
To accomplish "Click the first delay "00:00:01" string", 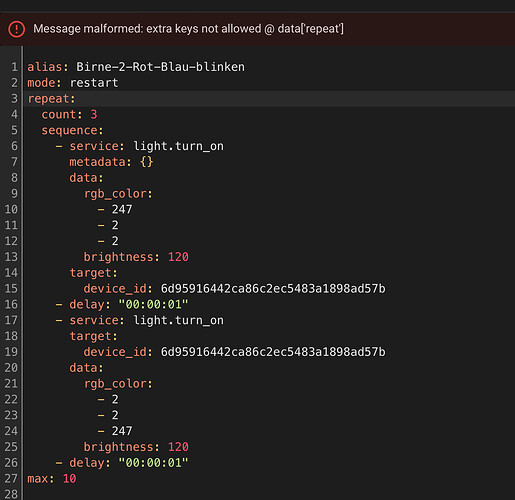I will pyautogui.click(x=153, y=304).
